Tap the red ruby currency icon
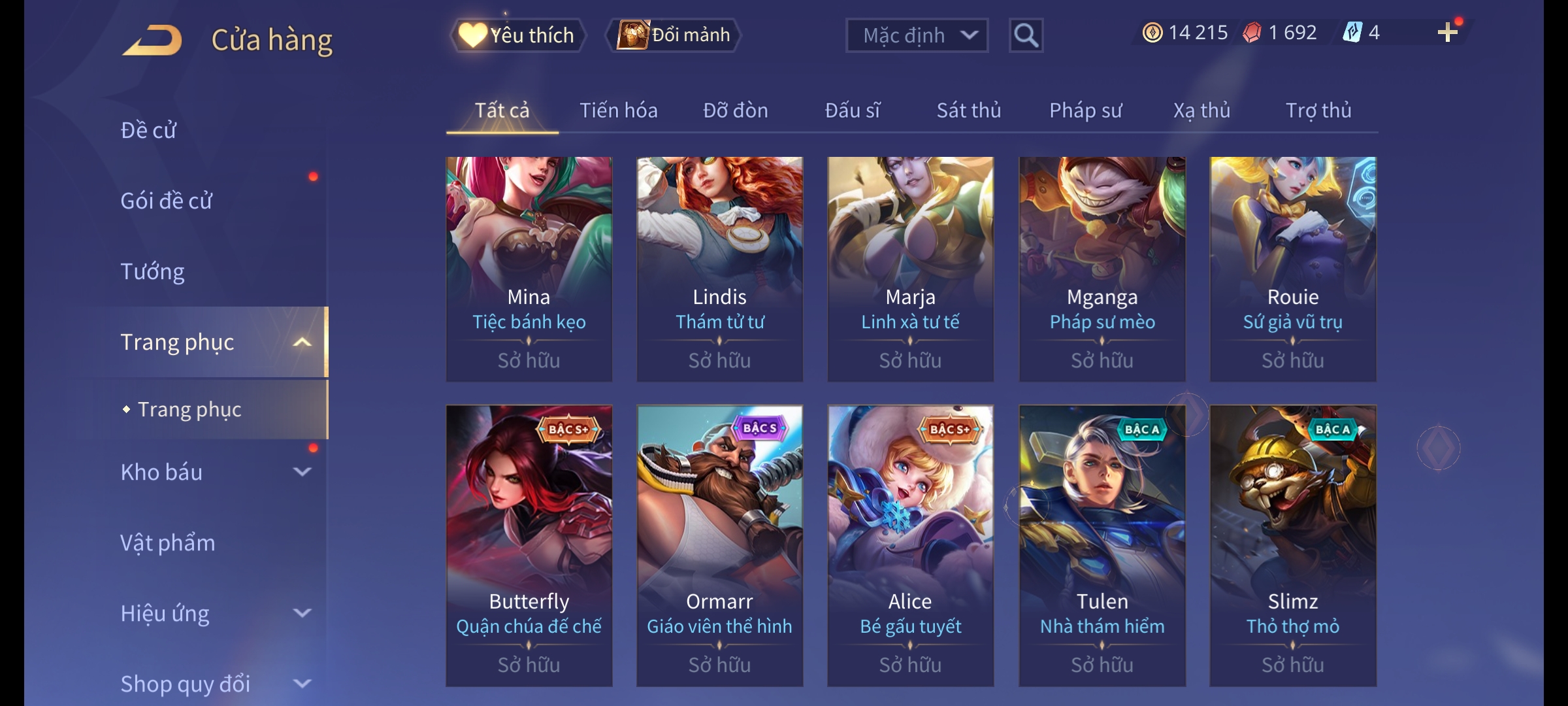Screen dimensions: 1568x706 click(x=1252, y=33)
